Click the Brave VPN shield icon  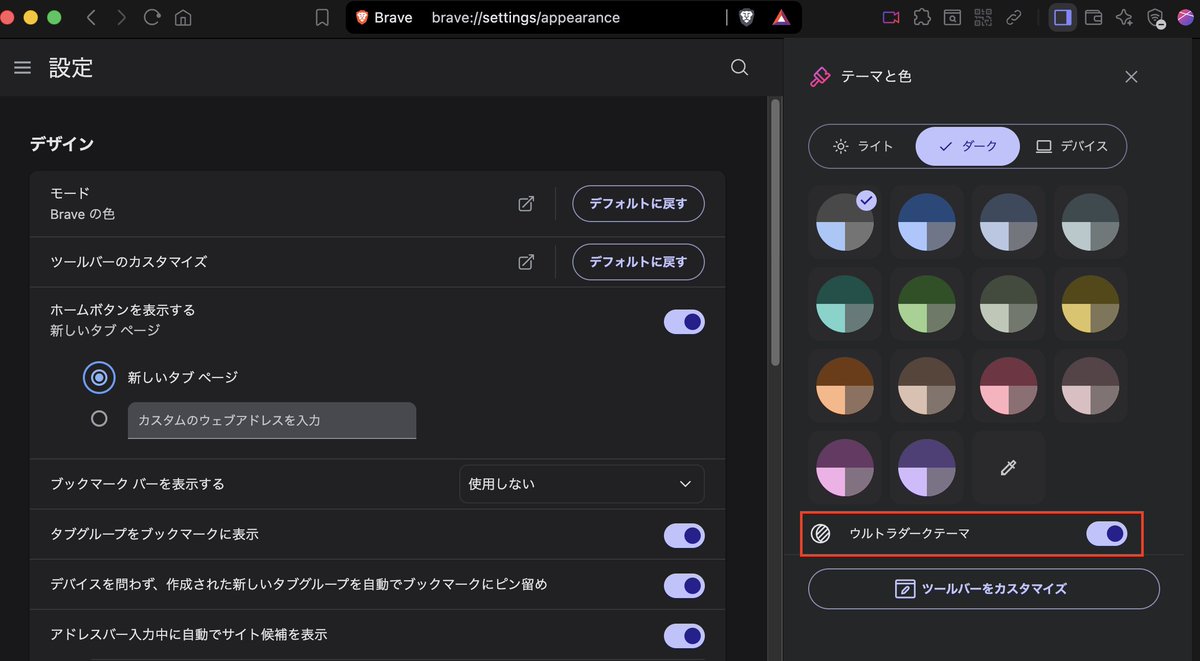(x=1157, y=17)
